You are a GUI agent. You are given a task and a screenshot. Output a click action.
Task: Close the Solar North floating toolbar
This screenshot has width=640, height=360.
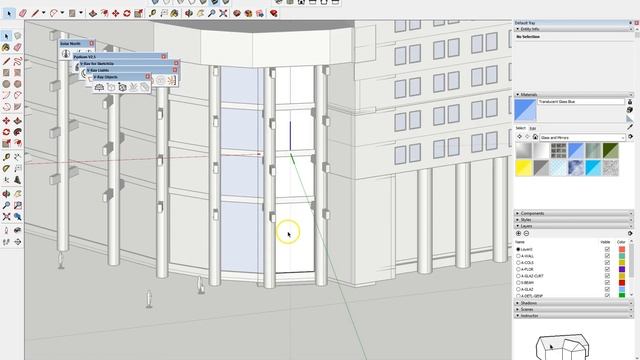(91, 43)
